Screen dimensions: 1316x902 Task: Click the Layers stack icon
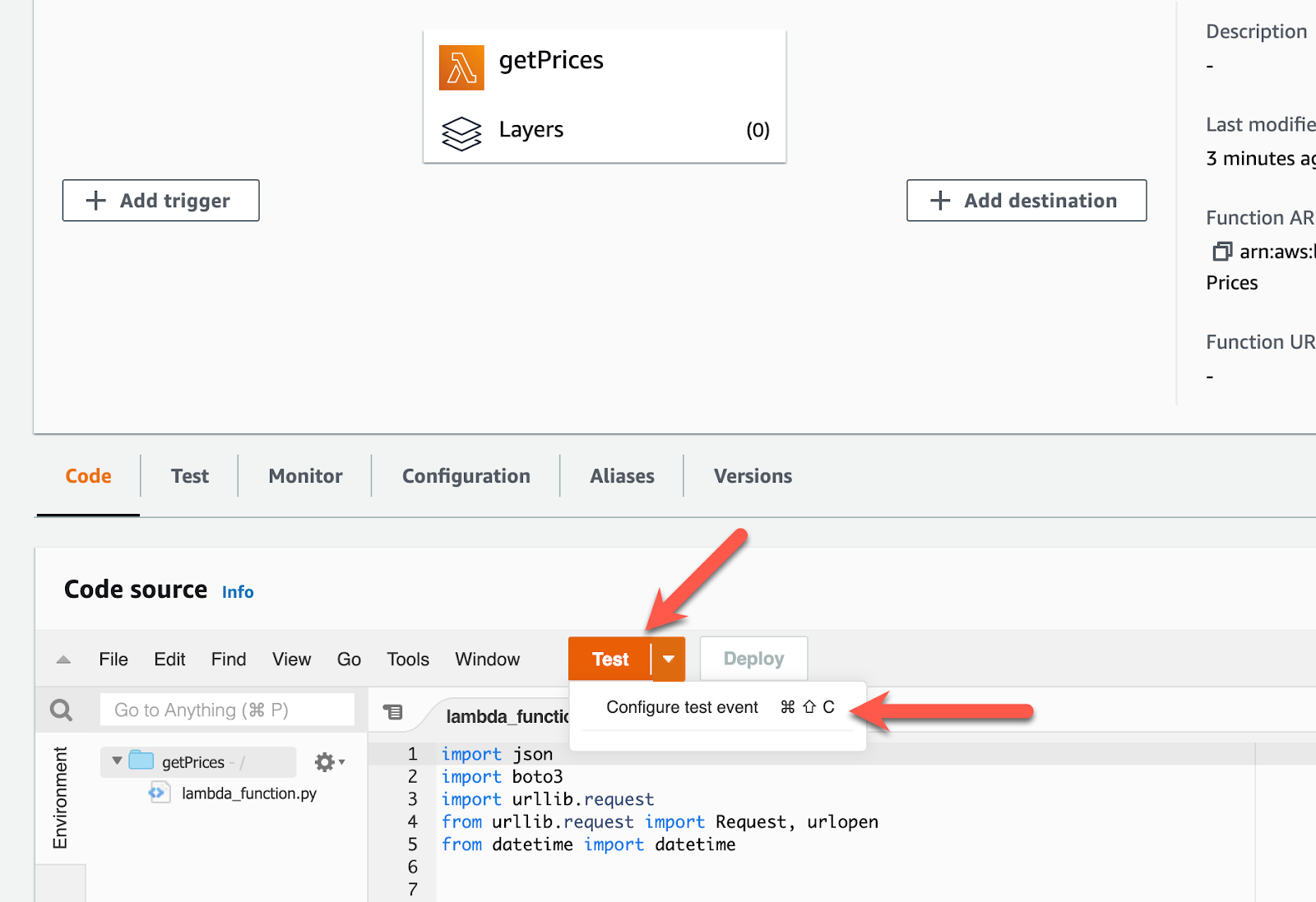point(461,133)
